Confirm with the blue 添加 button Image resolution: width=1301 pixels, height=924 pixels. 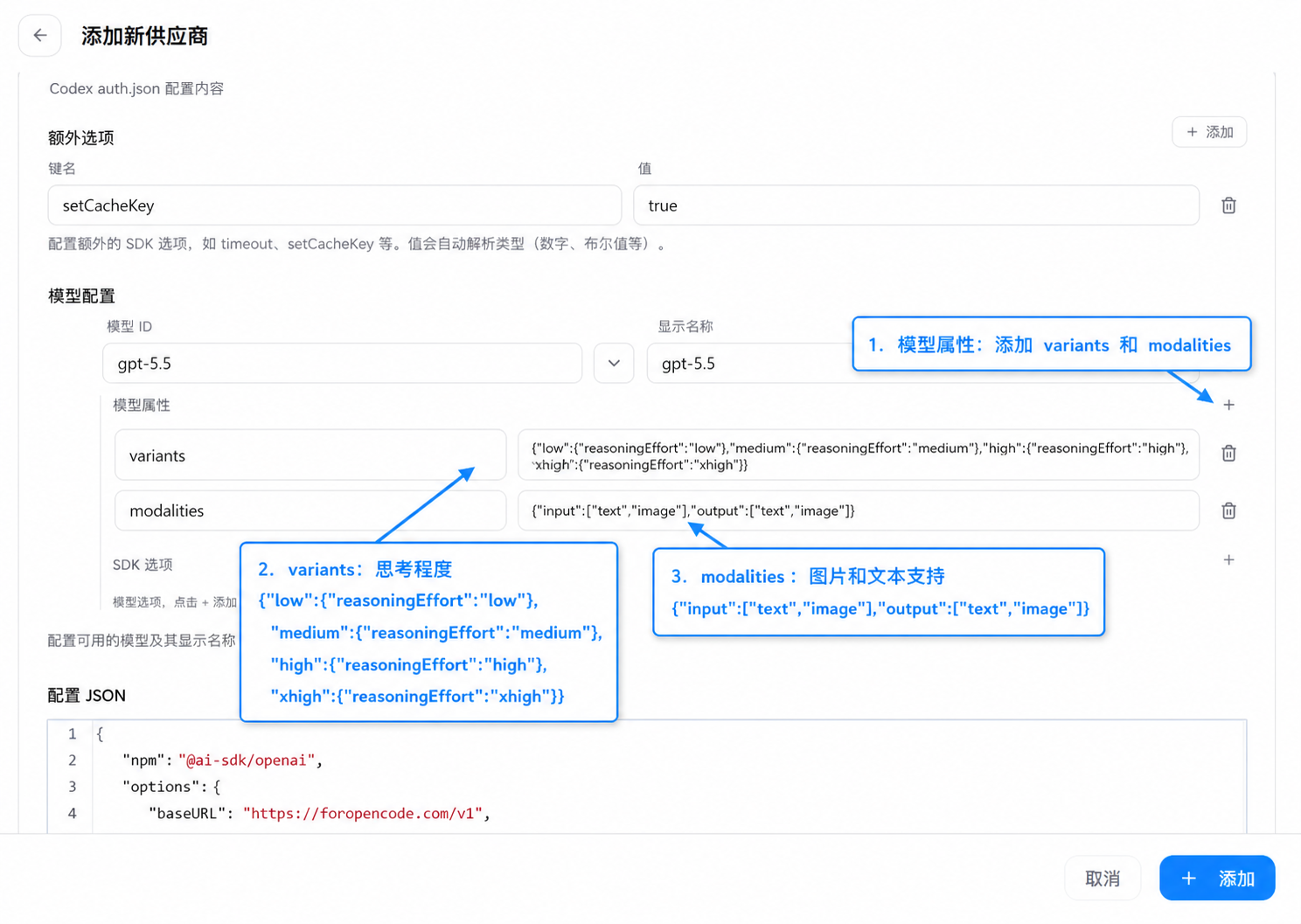coord(1217,879)
